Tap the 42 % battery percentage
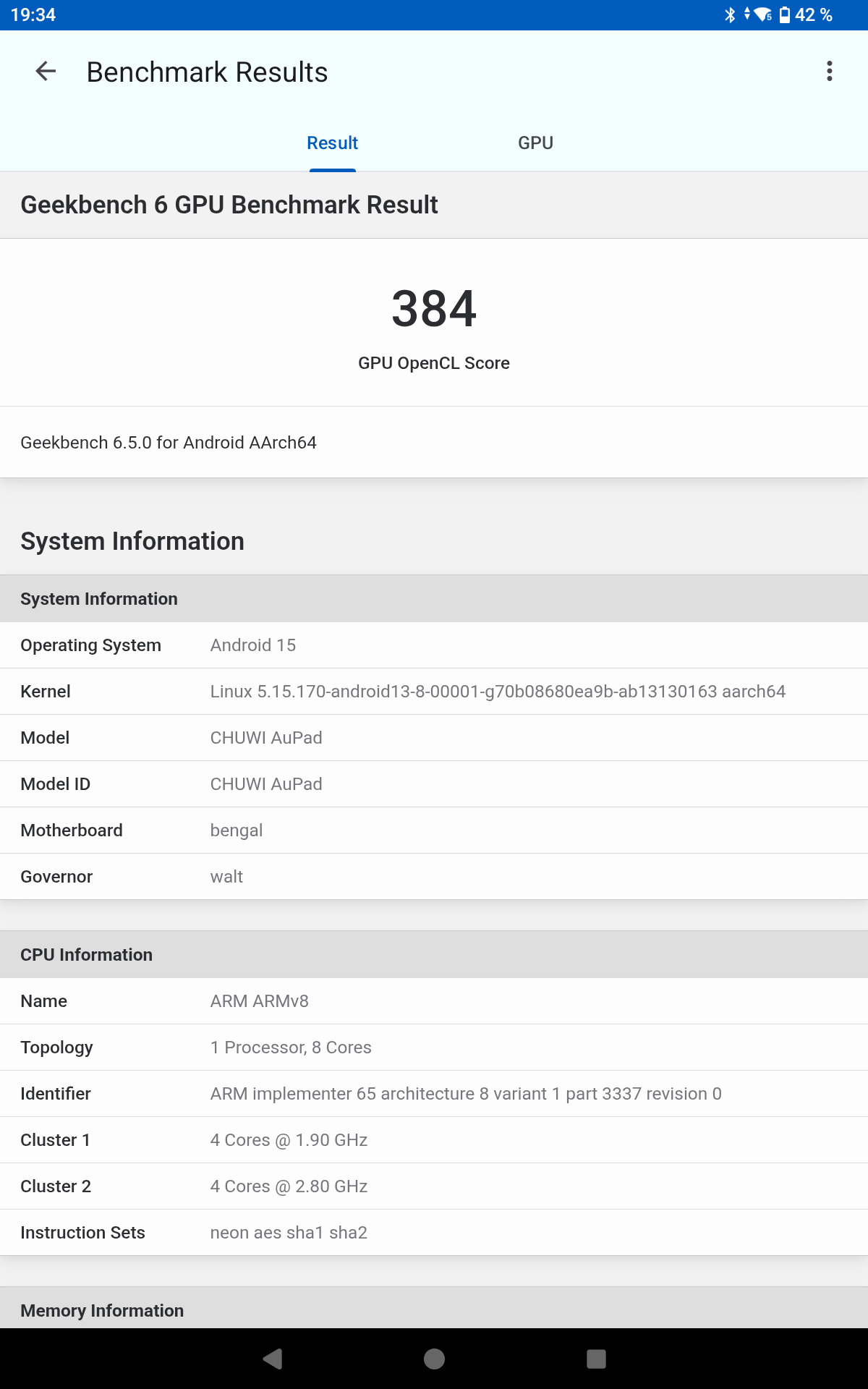Image resolution: width=868 pixels, height=1389 pixels. point(814,14)
